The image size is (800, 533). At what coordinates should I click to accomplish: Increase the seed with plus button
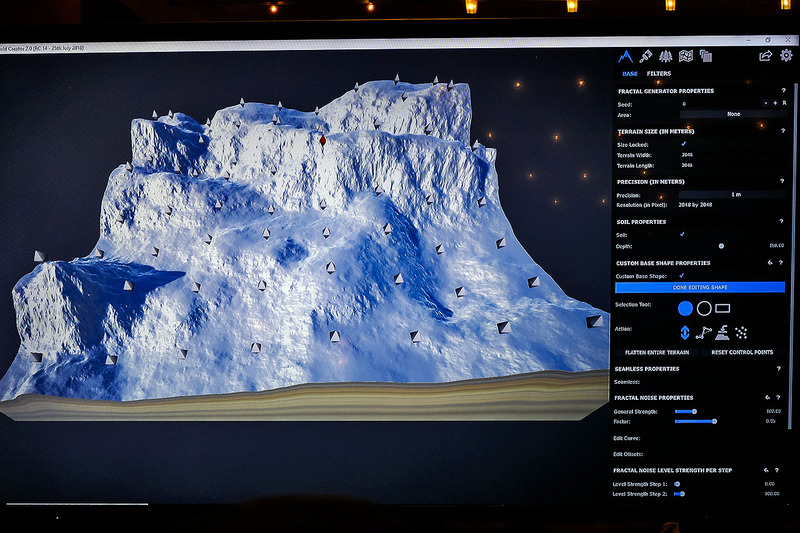click(x=775, y=103)
